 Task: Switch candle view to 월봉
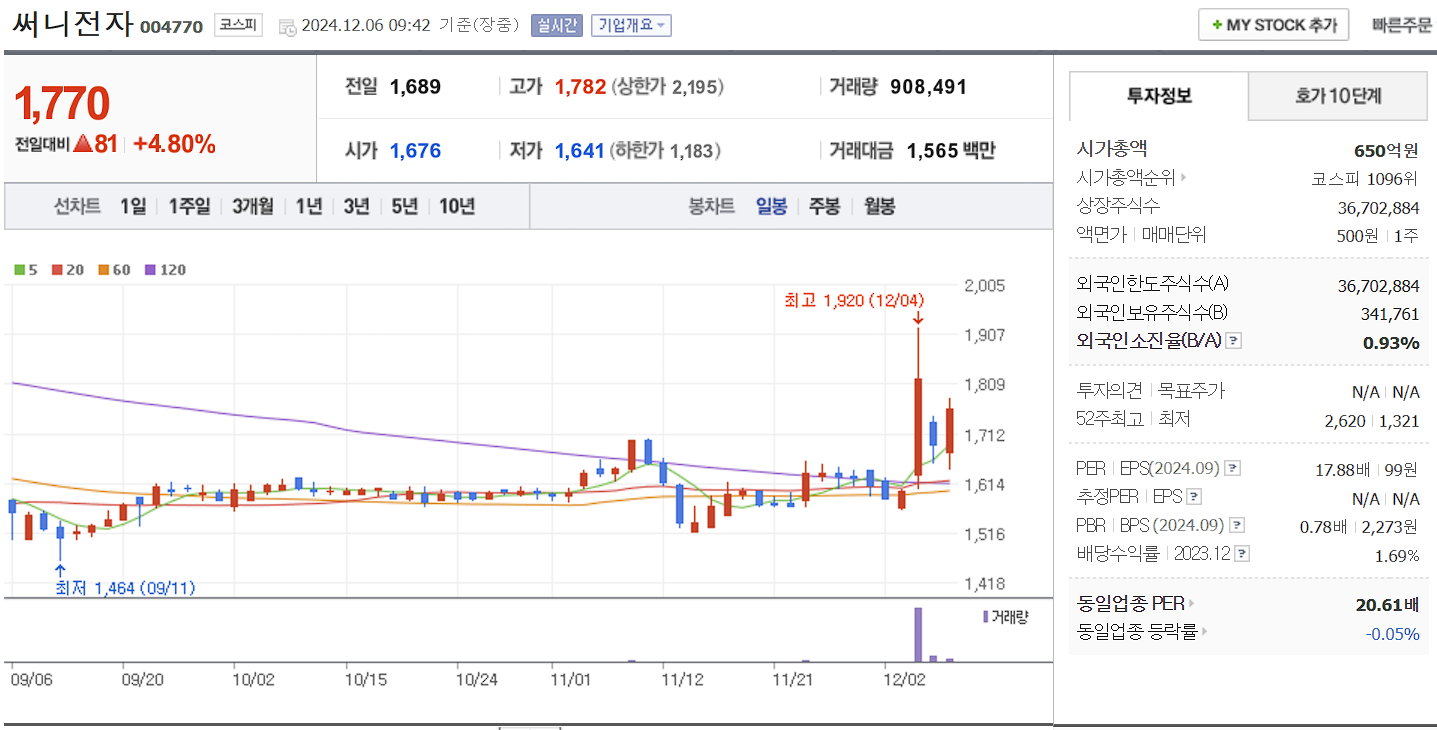click(x=877, y=206)
